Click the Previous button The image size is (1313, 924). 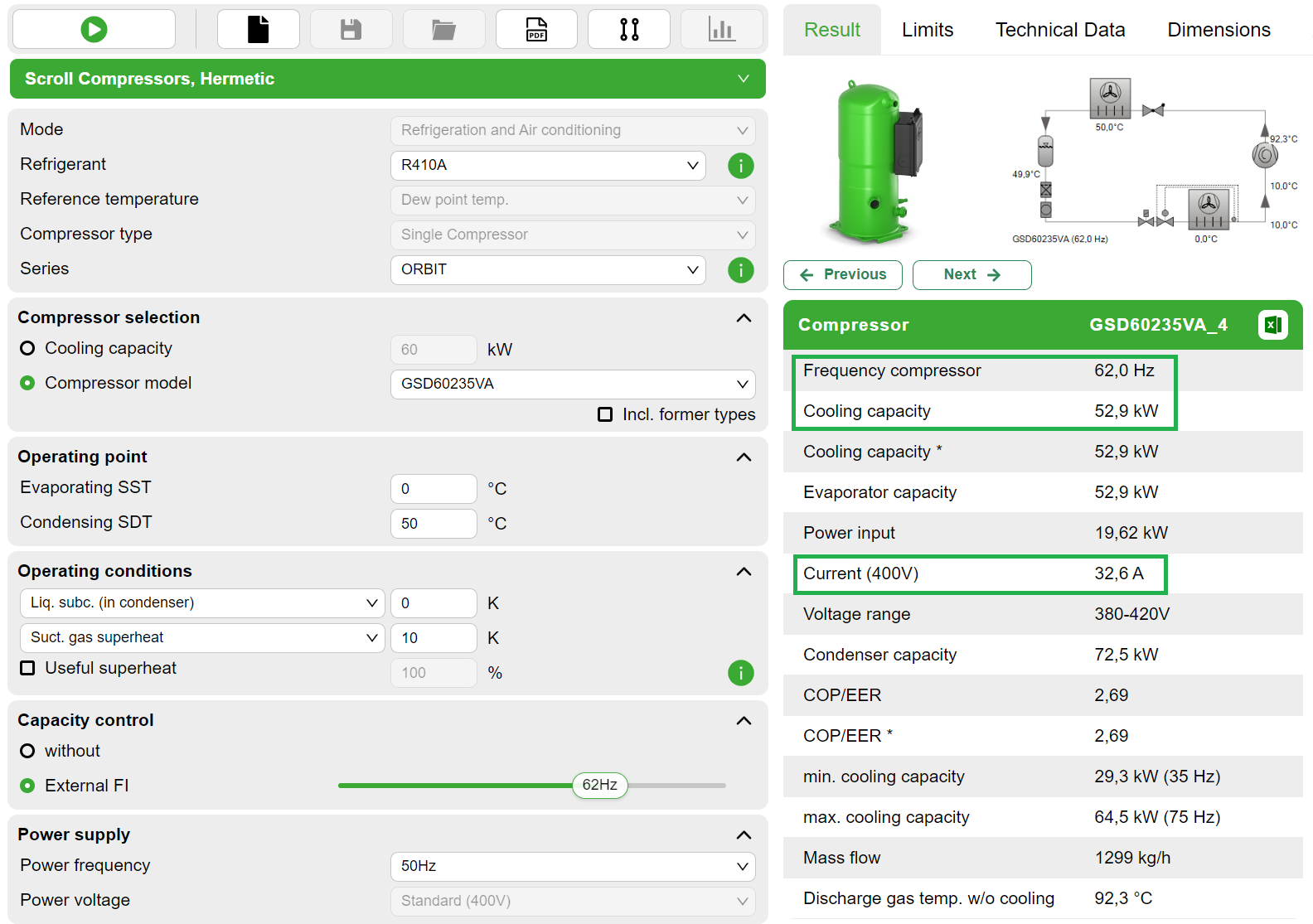843,275
